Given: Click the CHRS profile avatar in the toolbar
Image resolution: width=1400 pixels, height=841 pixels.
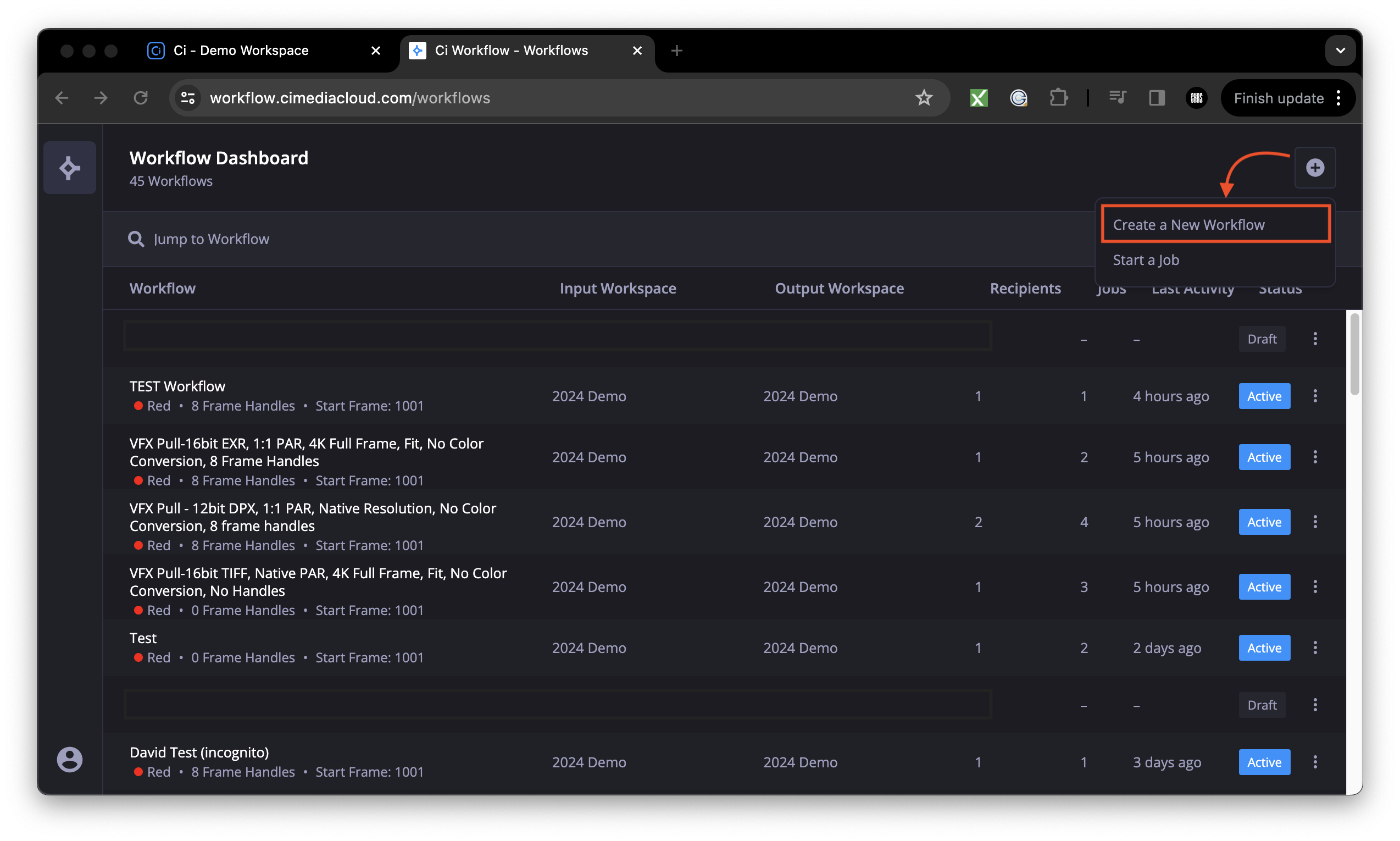Looking at the screenshot, I should (1196, 97).
